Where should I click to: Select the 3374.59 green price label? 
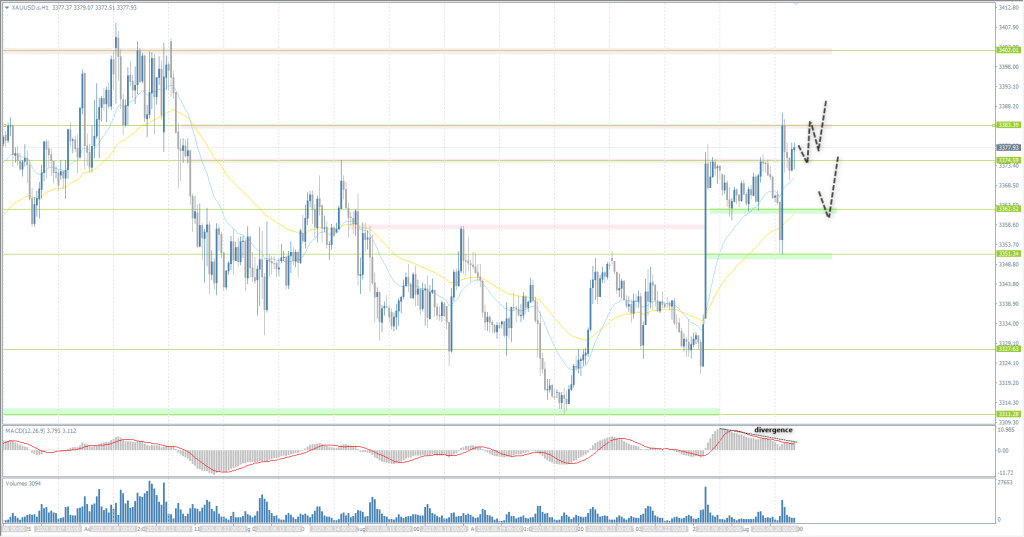click(x=1007, y=160)
